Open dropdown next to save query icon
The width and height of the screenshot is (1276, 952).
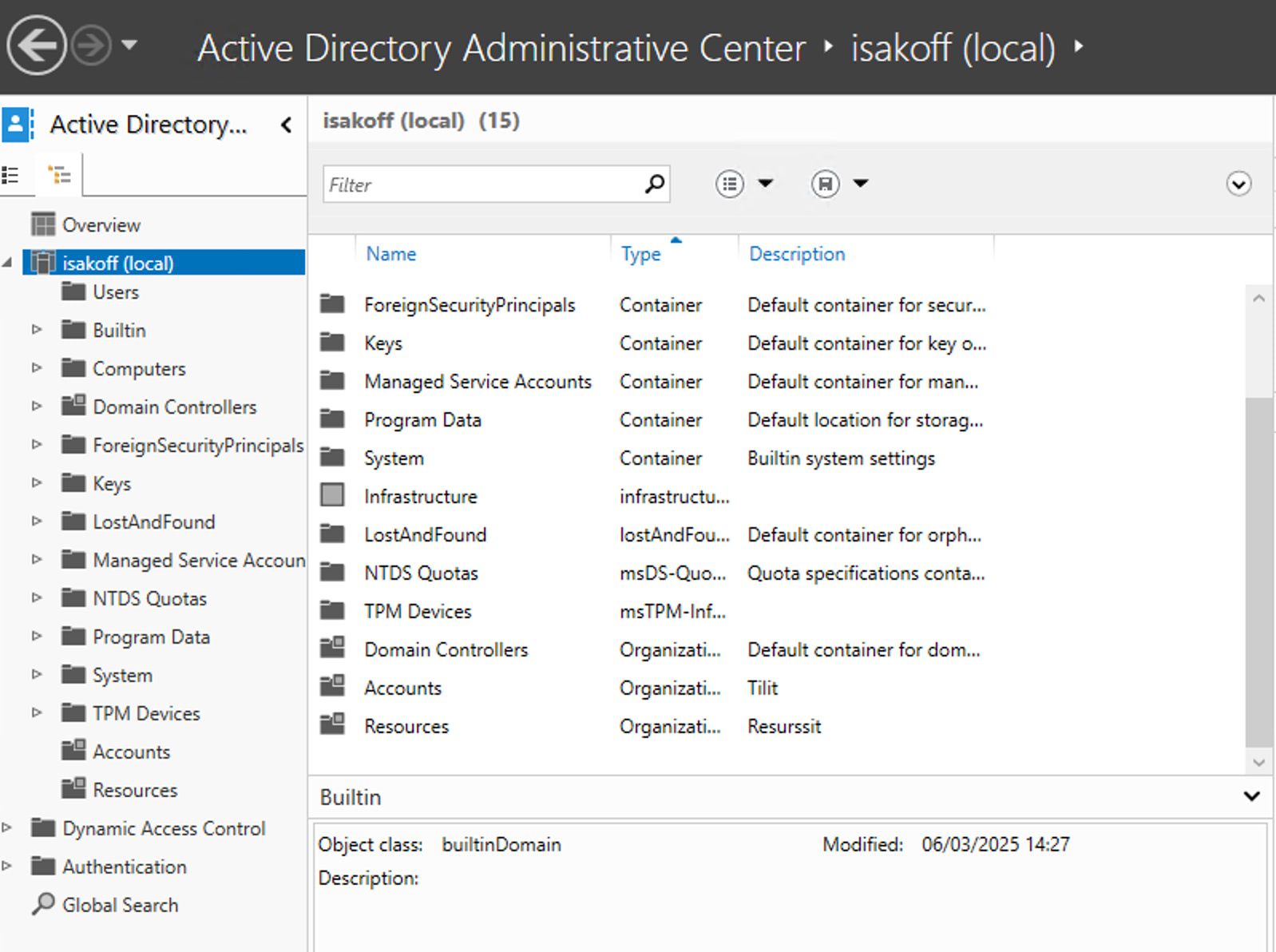(861, 184)
